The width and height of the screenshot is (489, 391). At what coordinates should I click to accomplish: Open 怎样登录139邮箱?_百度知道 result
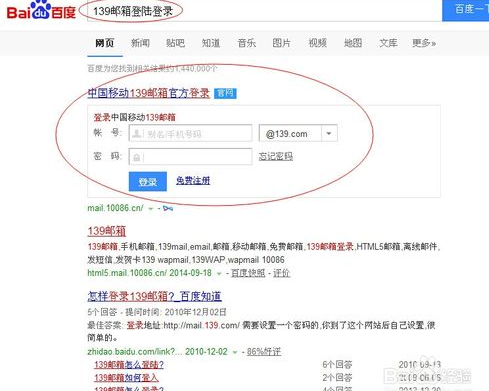coord(155,296)
